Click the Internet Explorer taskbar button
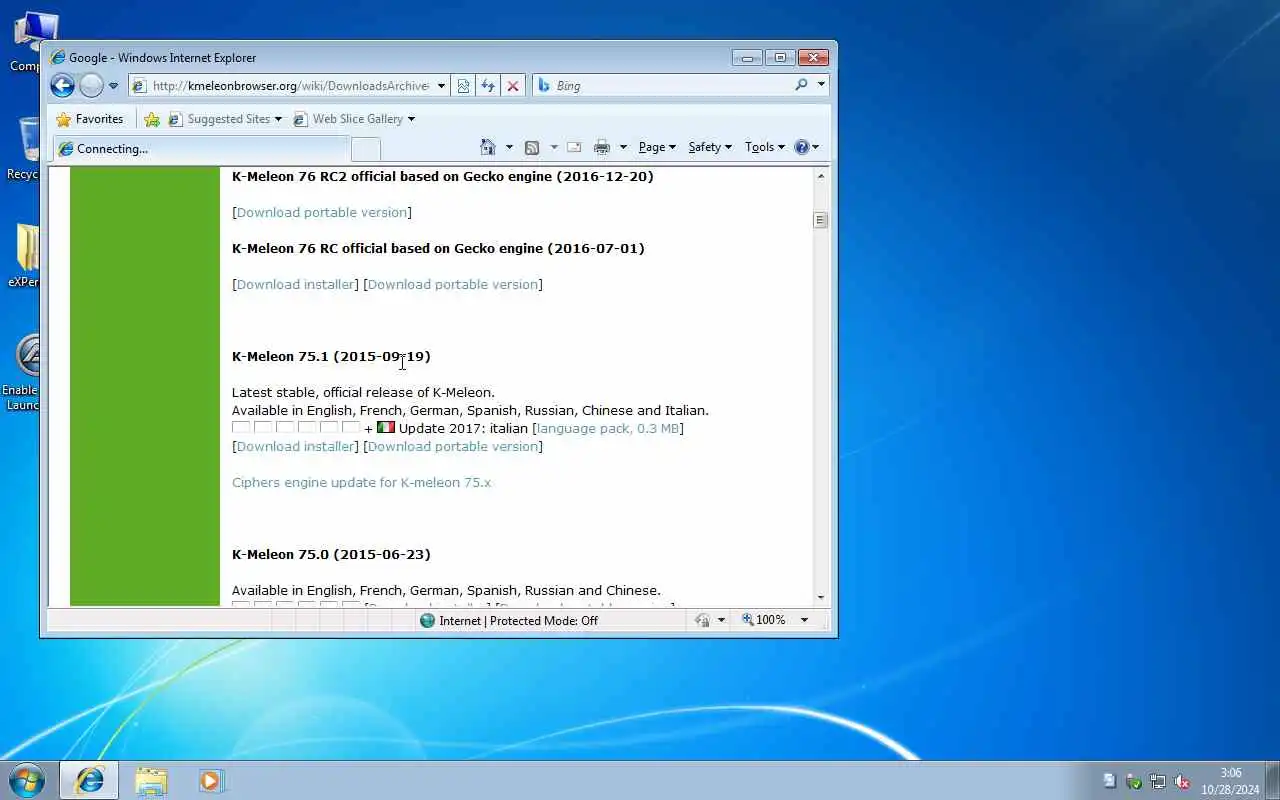This screenshot has width=1280, height=800. pos(89,780)
